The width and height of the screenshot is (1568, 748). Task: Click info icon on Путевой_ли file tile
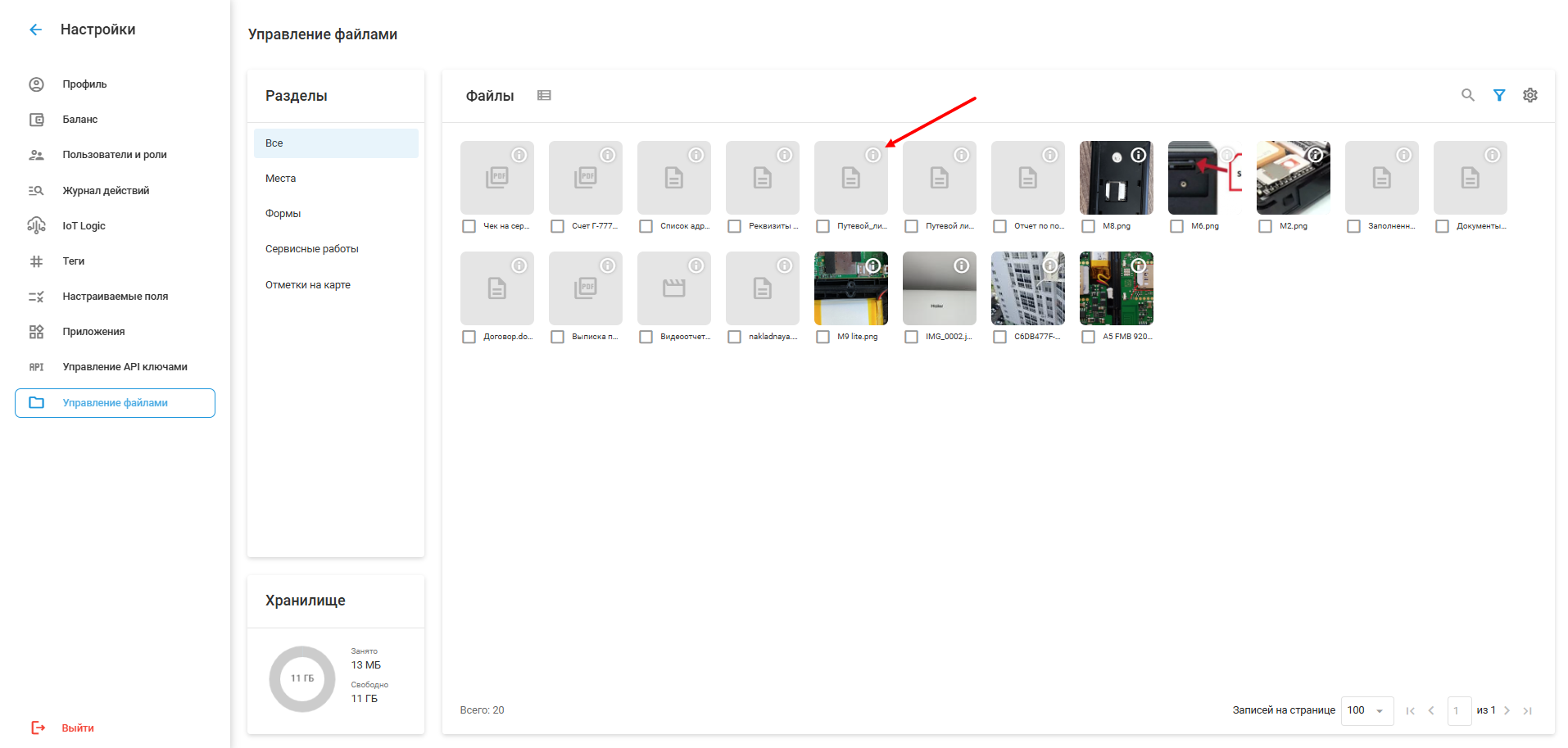coord(872,155)
